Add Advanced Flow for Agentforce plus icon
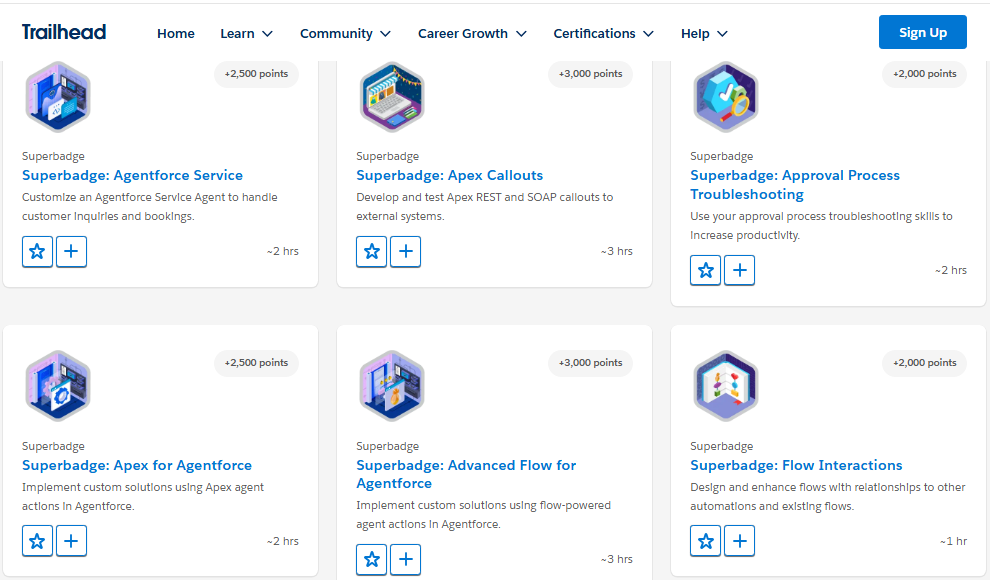Screen dimensions: 990x580 (405, 559)
